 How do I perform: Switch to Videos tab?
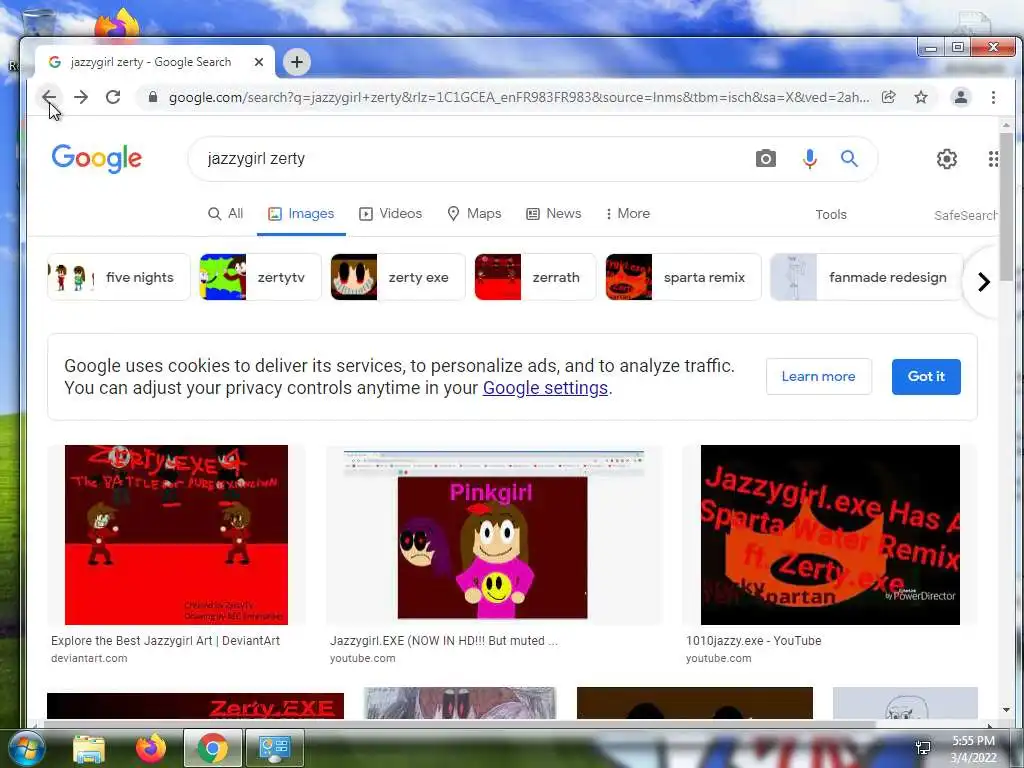coord(391,214)
